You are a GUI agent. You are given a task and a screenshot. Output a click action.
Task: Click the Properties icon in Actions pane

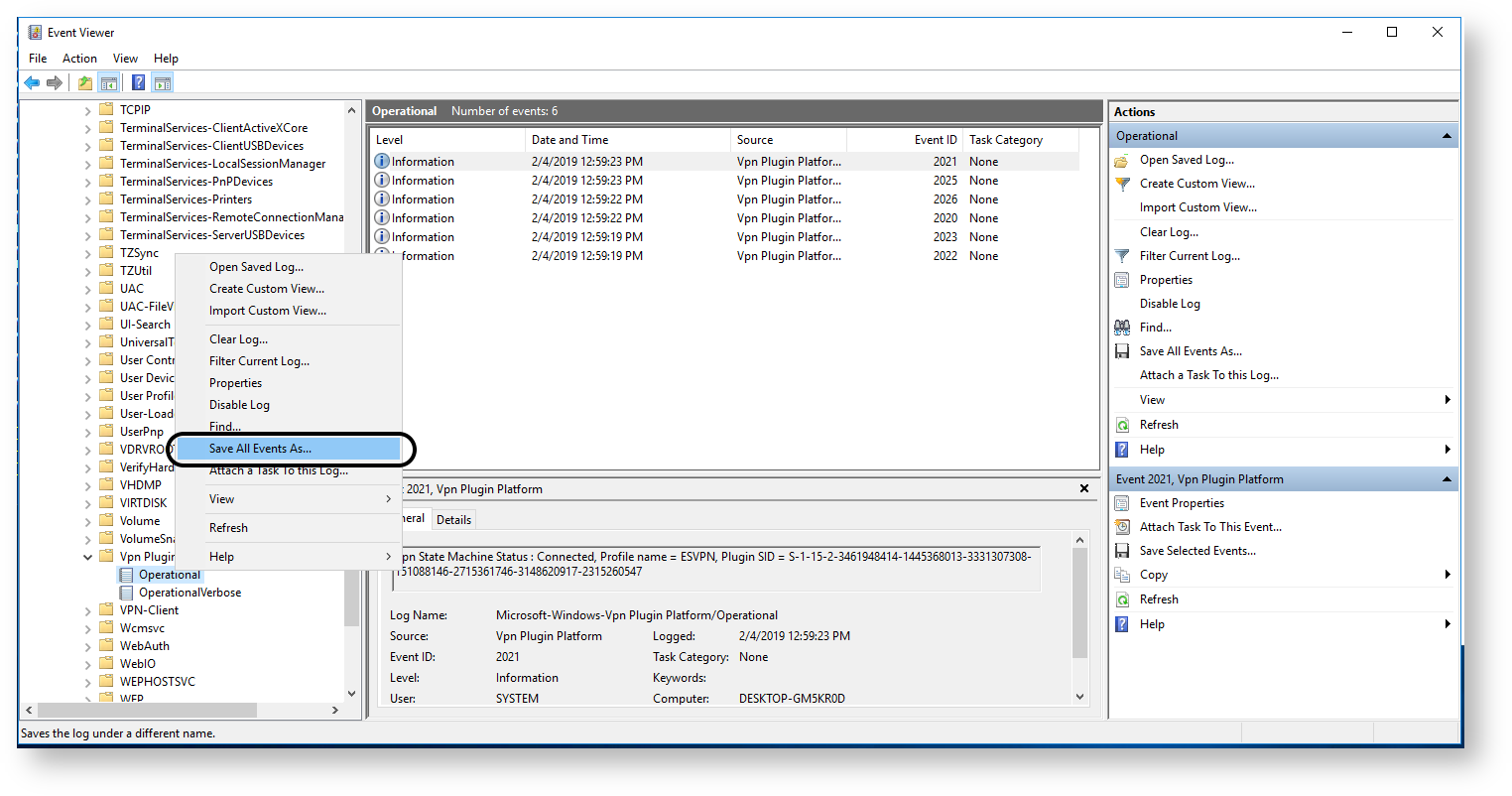[x=1123, y=279]
